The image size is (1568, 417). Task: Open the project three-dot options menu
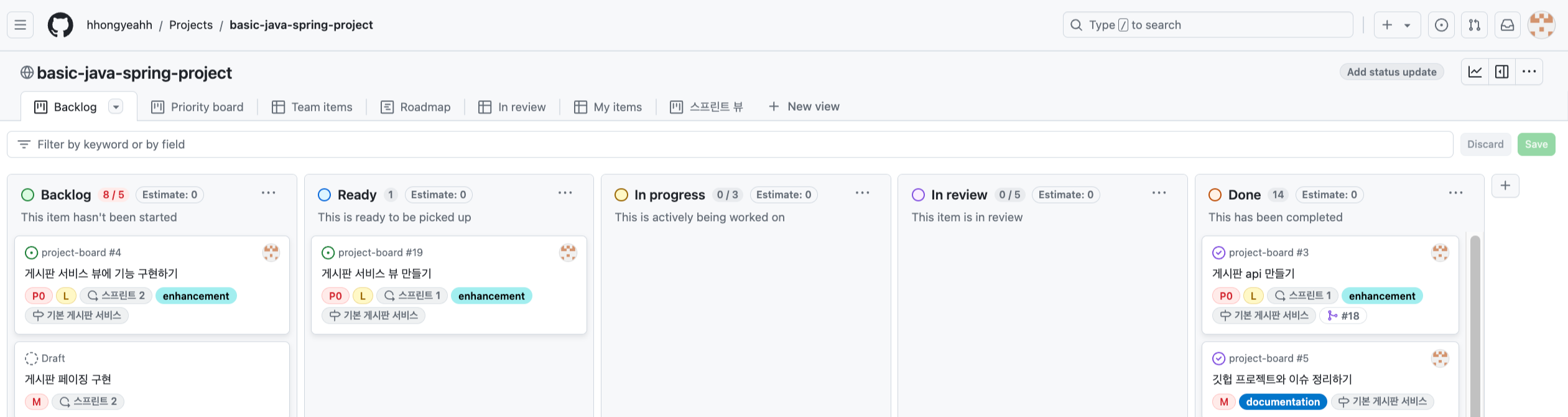1529,72
